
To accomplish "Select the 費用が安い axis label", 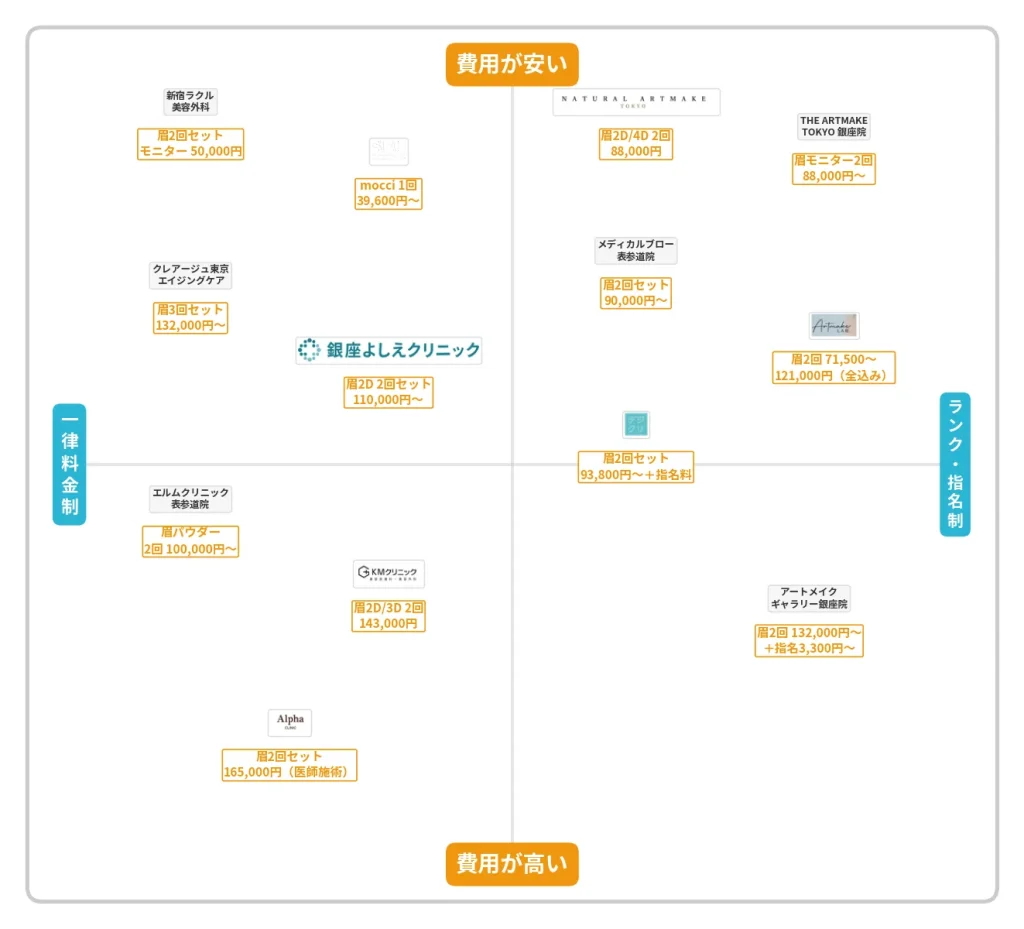I will (512, 65).
